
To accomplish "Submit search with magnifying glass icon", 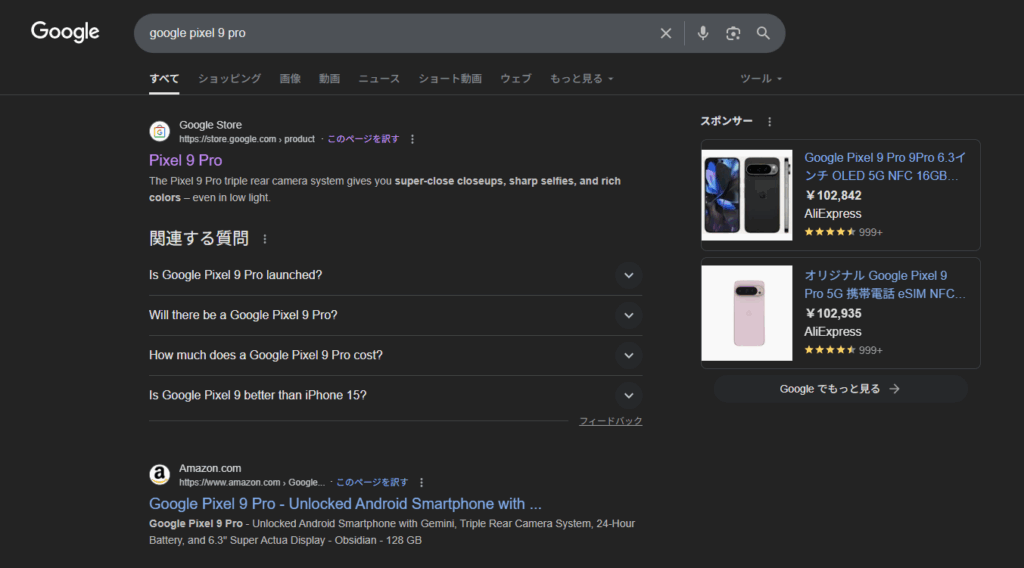I will 763,33.
